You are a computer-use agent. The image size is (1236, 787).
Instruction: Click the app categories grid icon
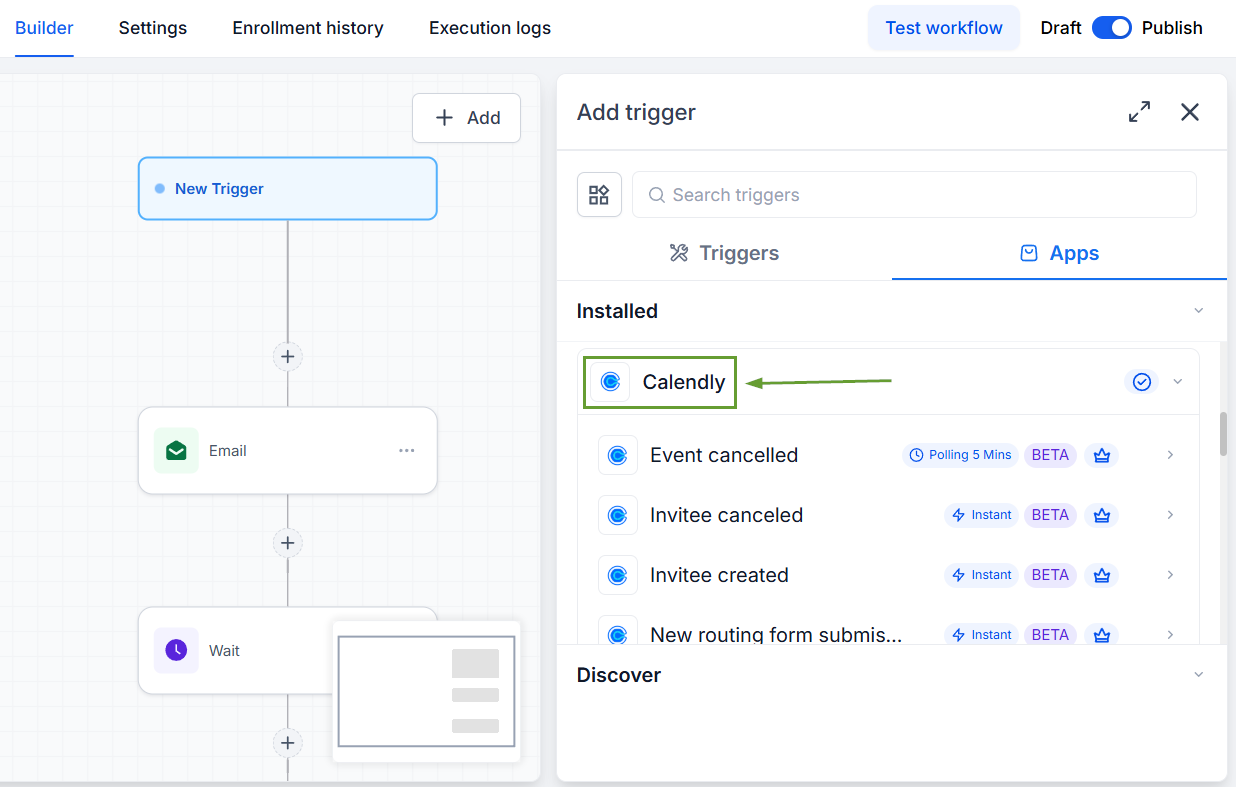click(599, 195)
